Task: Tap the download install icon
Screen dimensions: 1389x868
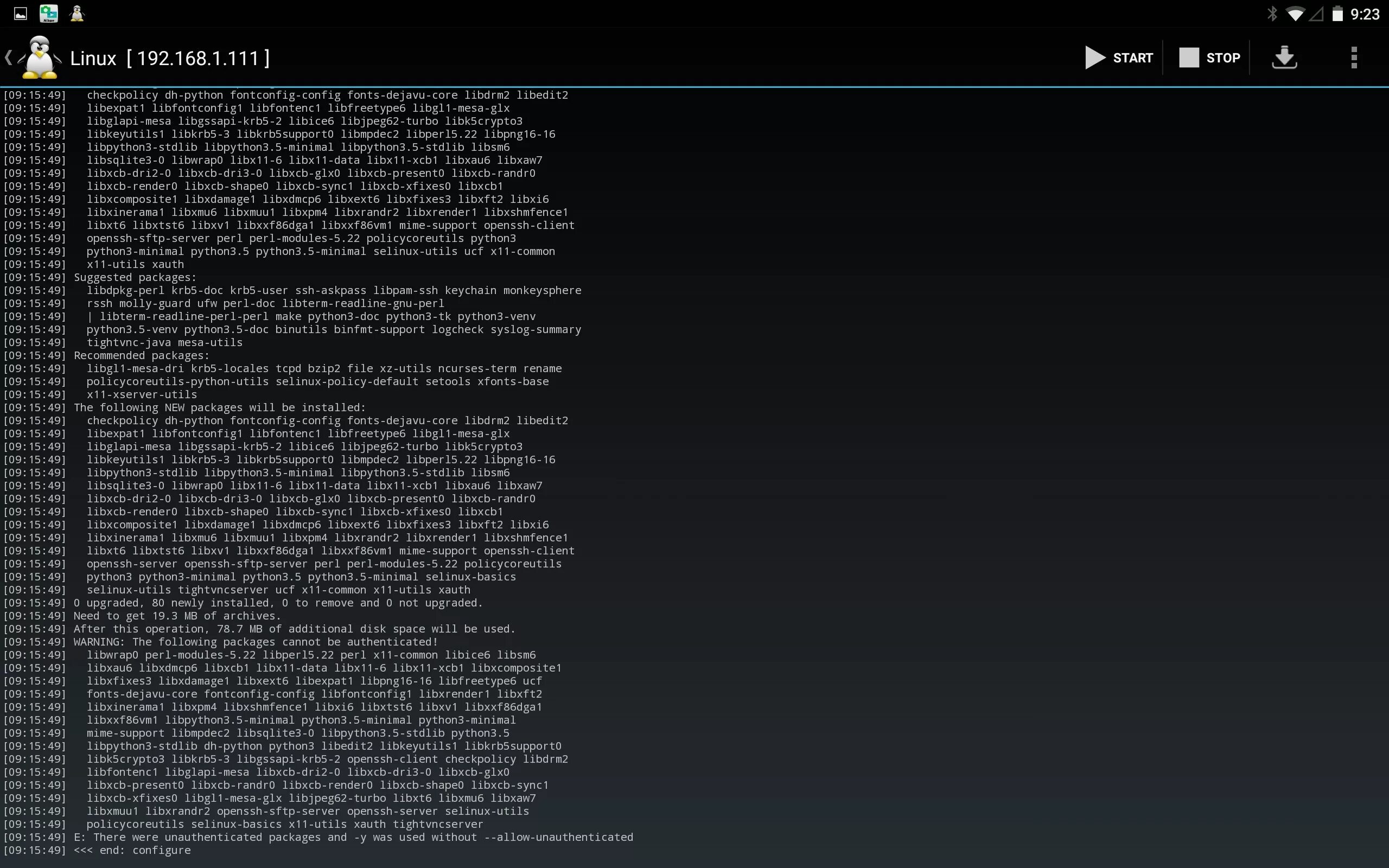Action: click(1284, 58)
